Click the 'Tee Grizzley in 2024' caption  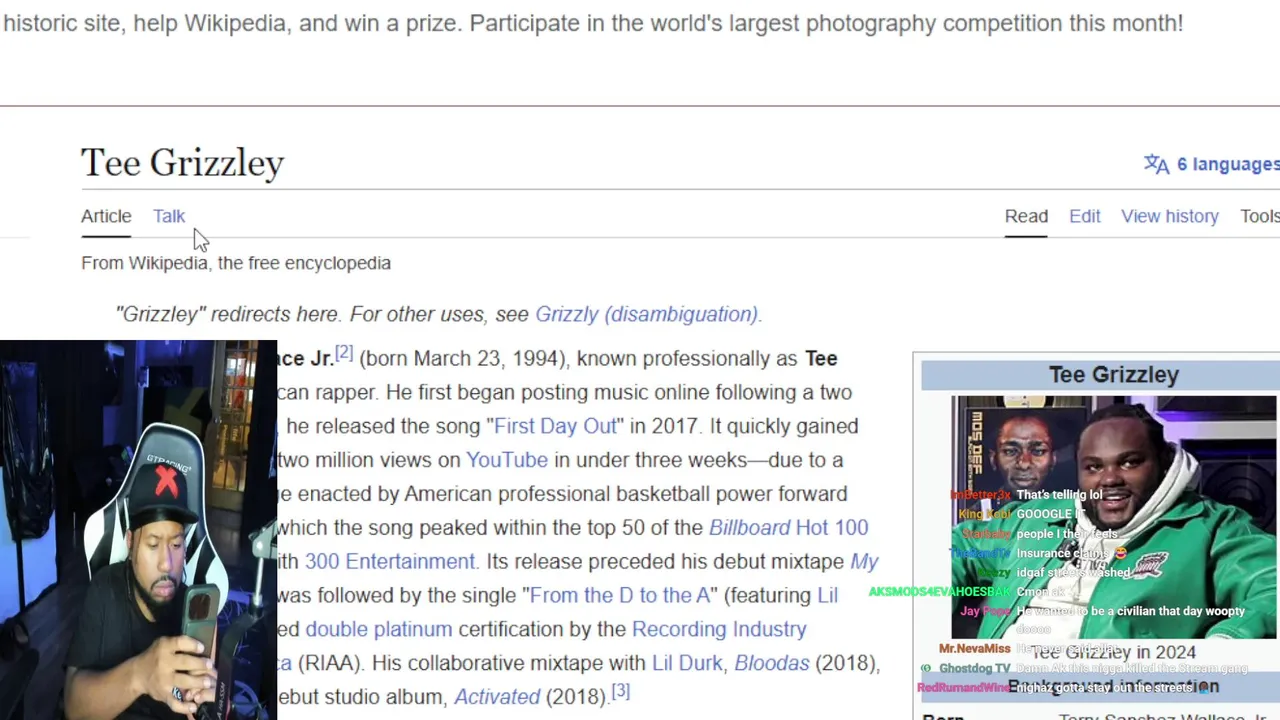point(1113,652)
